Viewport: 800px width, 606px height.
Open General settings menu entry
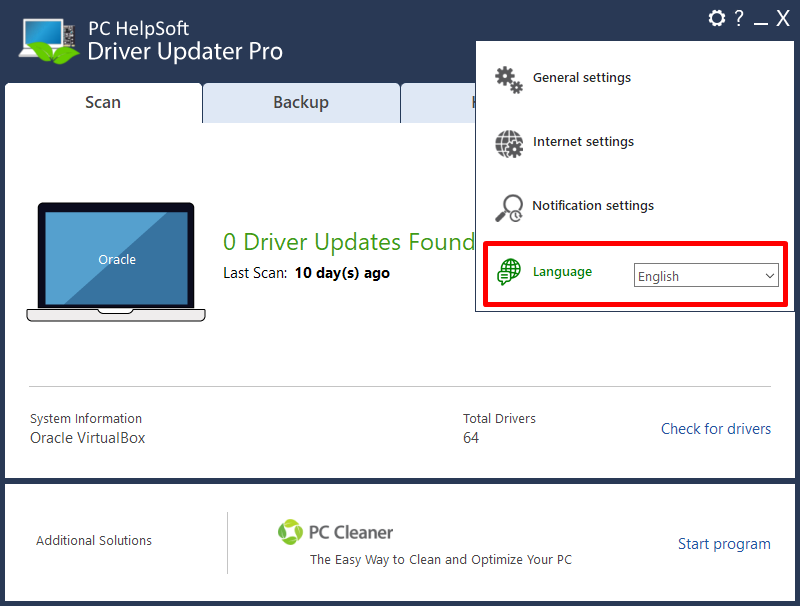point(582,78)
